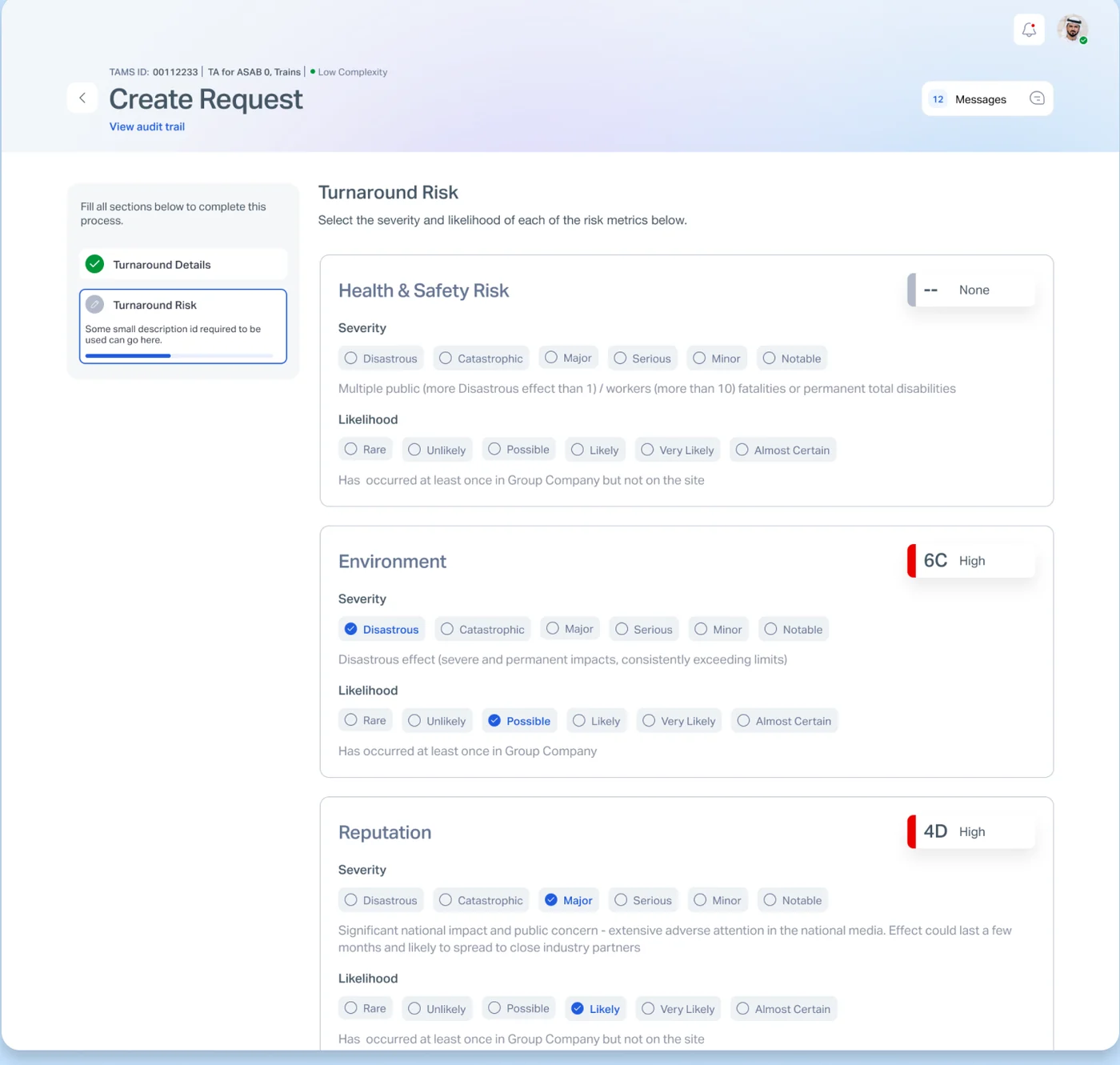Pick Notable severity in Health & Safety Risk
The width and height of the screenshot is (1120, 1065).
792,358
